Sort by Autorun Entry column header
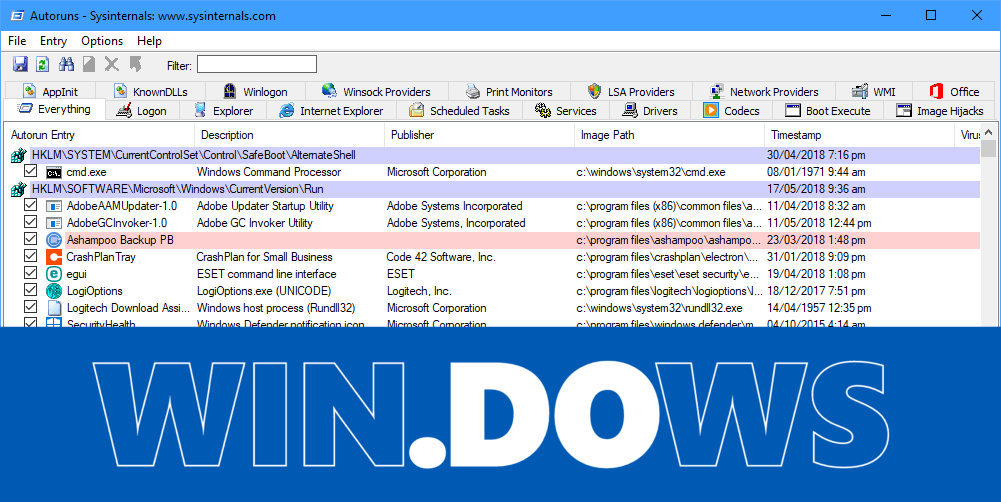The height and width of the screenshot is (502, 1001). (x=99, y=135)
